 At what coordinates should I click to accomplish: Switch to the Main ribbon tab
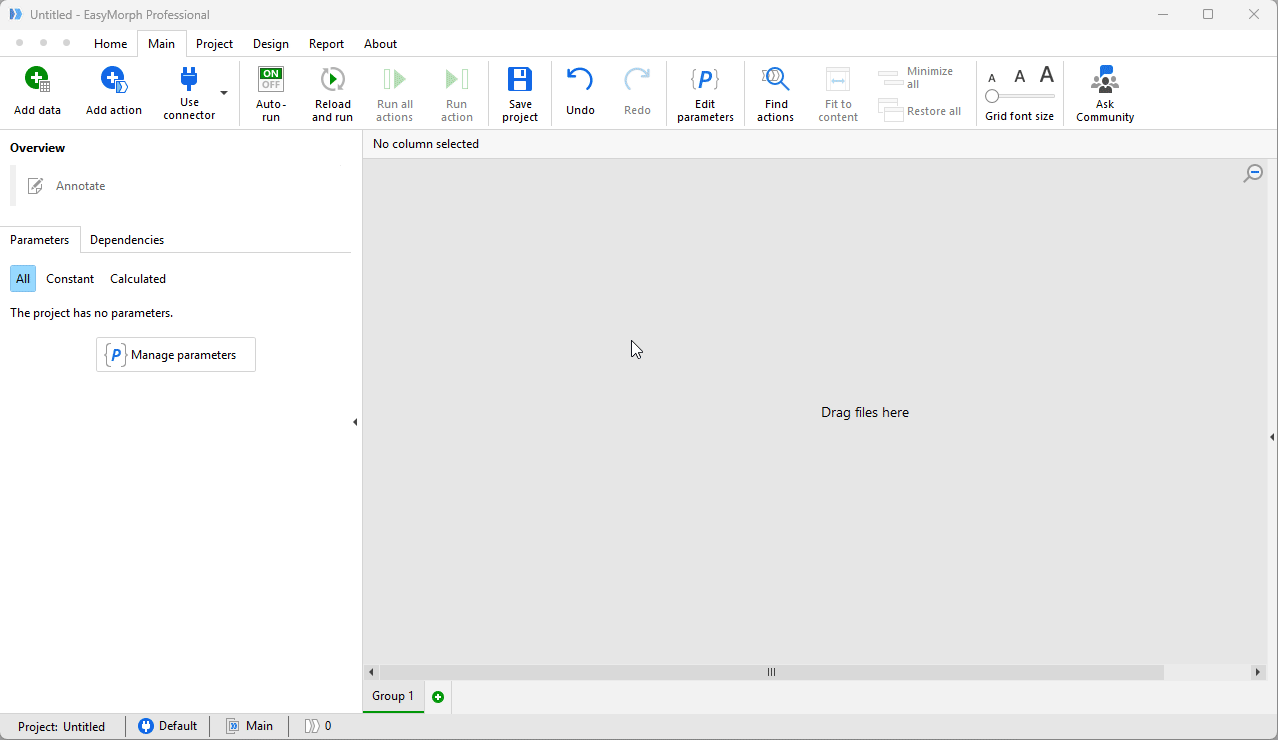[161, 44]
